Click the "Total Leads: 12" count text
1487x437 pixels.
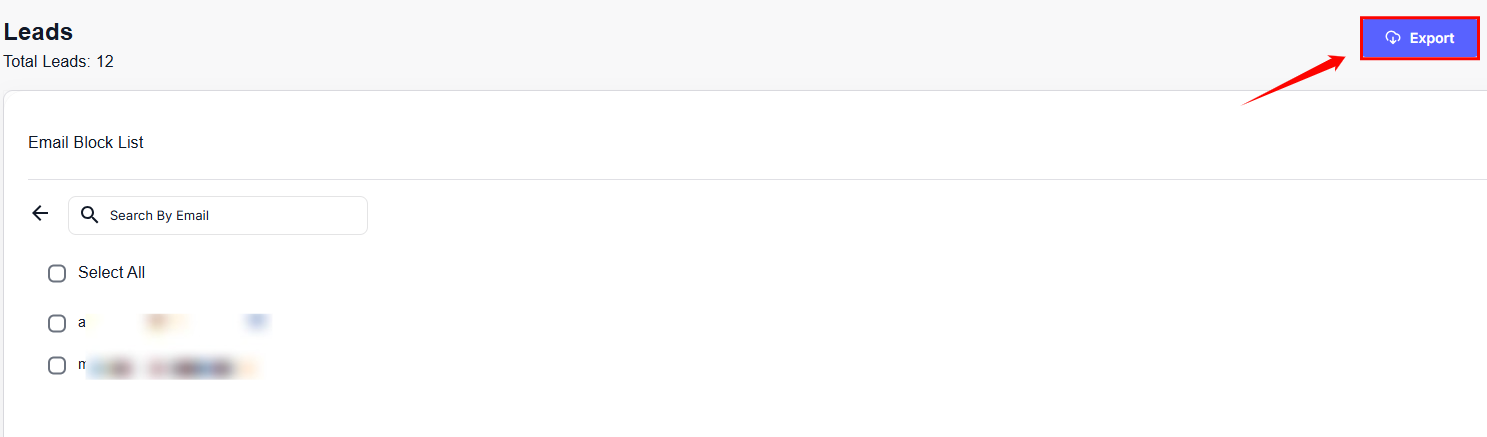click(58, 62)
